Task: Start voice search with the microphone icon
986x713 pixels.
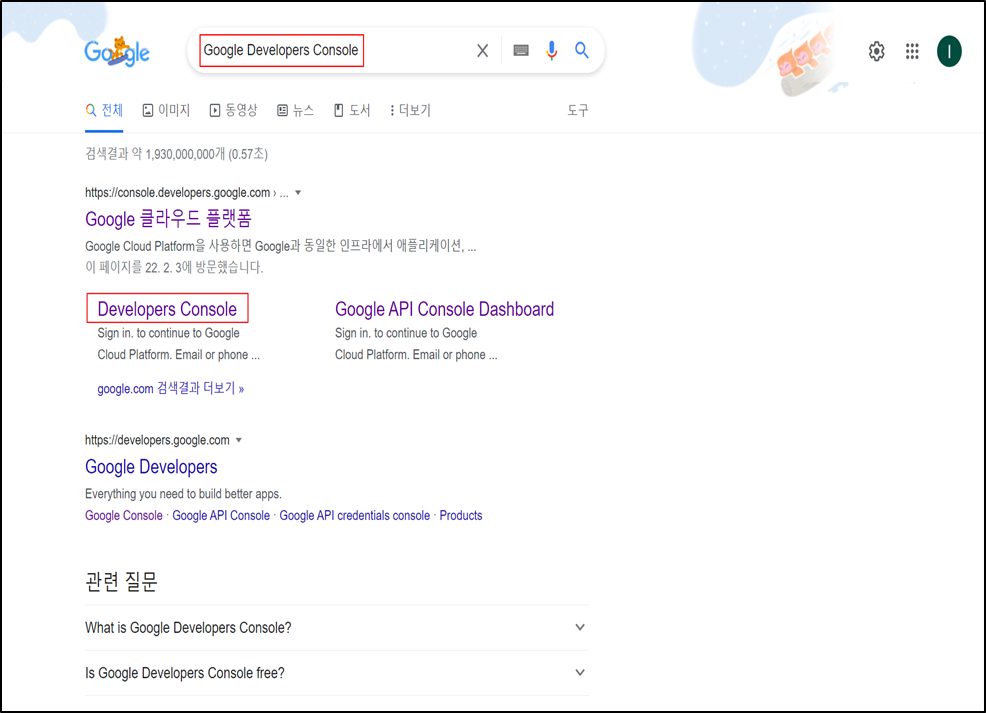Action: 551,50
